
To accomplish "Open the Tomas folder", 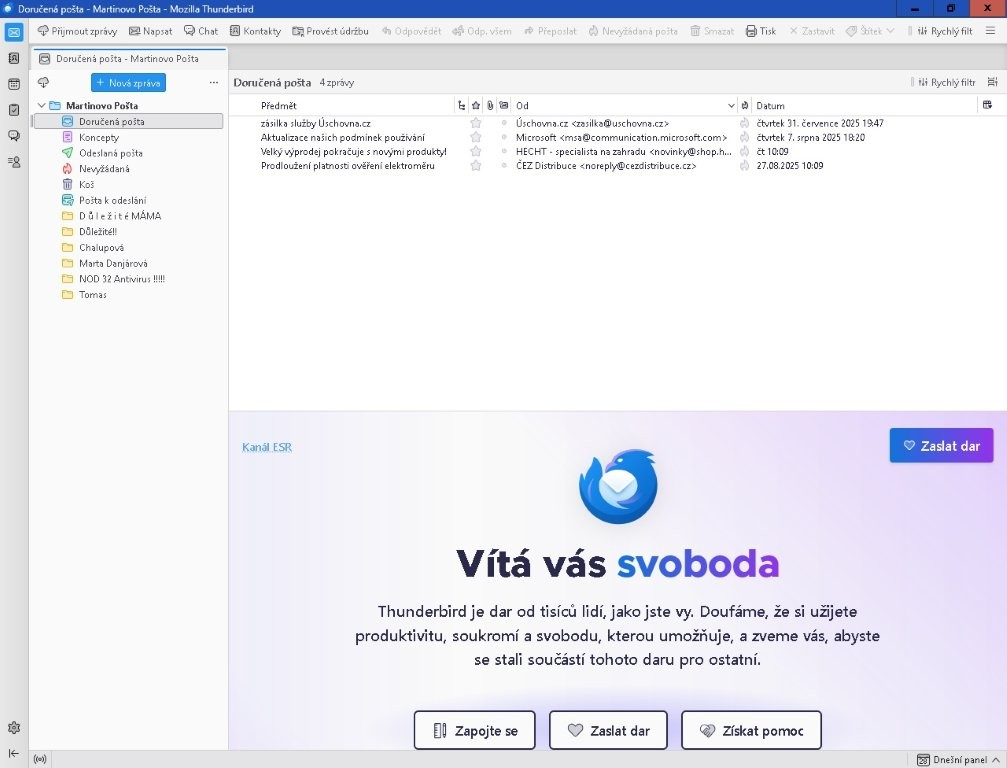I will (128, 295).
